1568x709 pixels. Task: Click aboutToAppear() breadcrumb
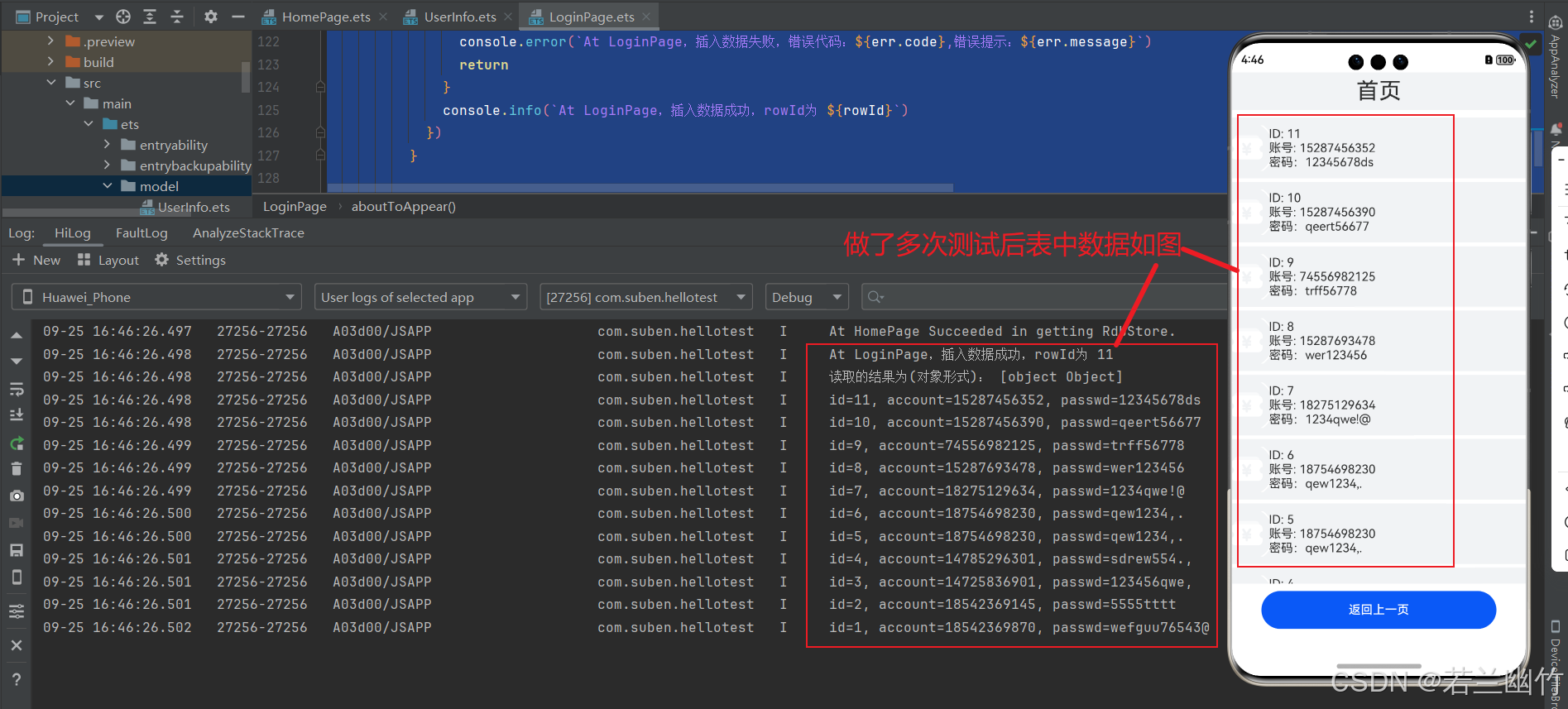[404, 207]
